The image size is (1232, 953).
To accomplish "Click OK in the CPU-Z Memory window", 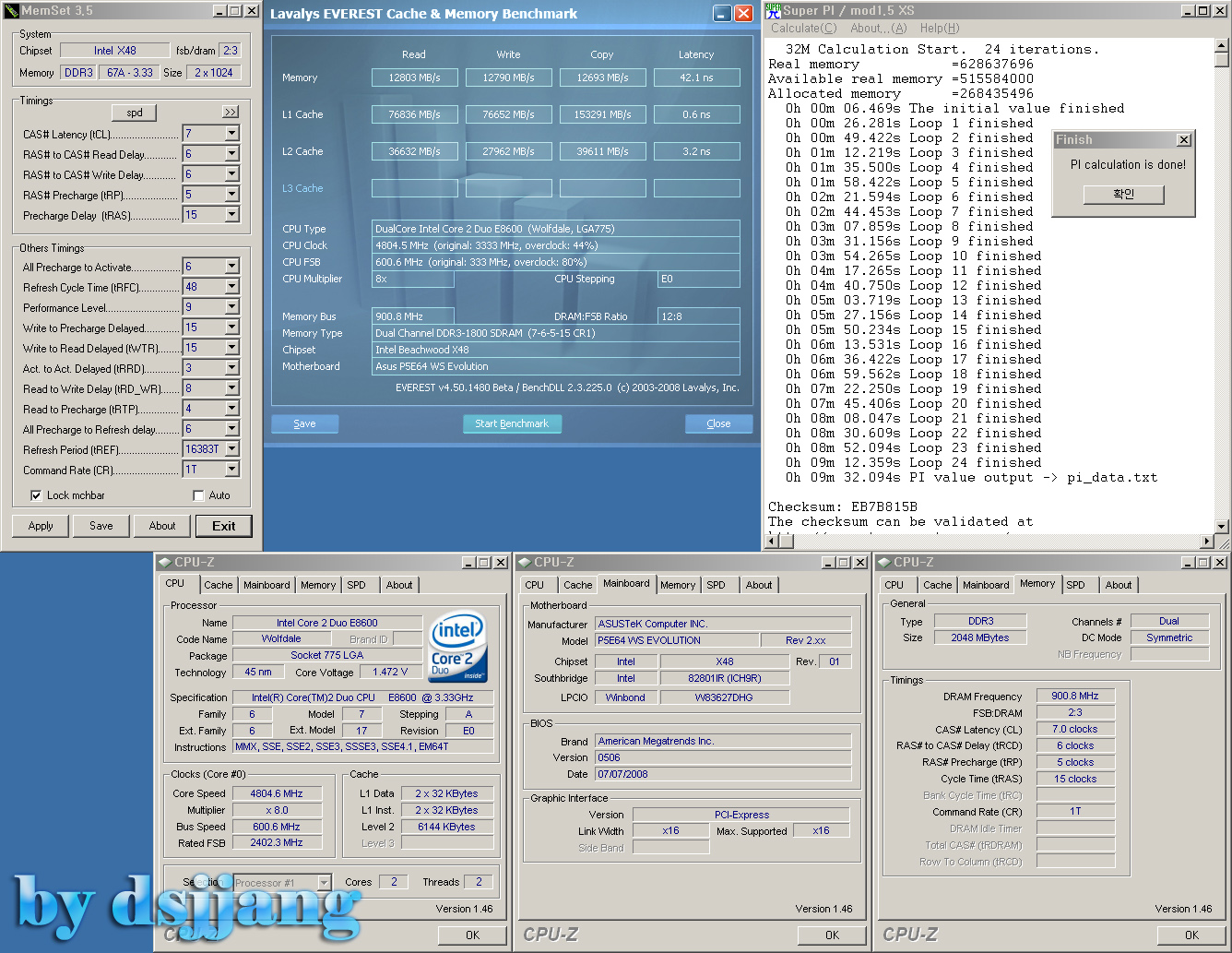I will [1191, 935].
